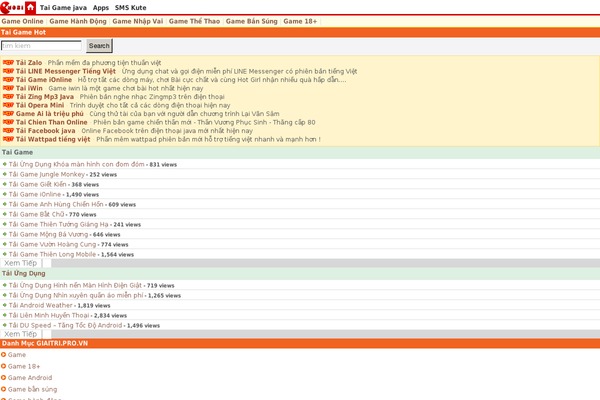This screenshot has height=400, width=600.
Task: Open Tải Game Jungle Monkey
Action: coord(47,174)
